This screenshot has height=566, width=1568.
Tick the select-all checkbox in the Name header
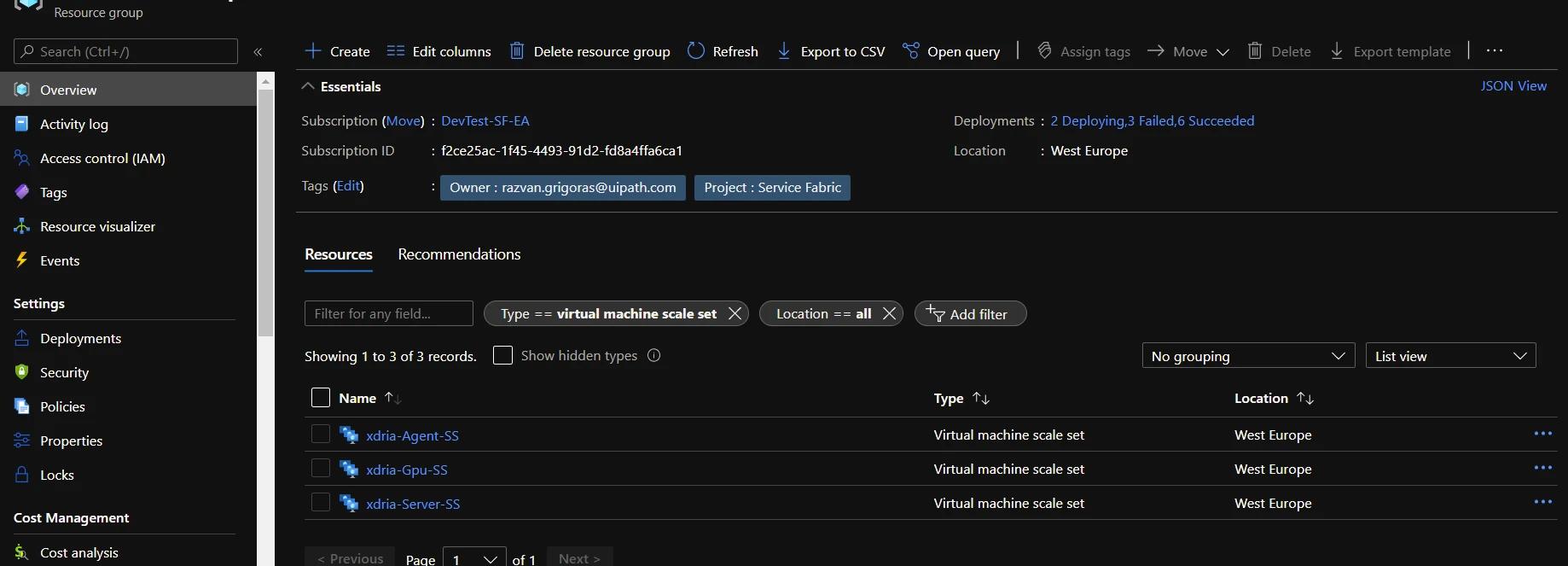click(321, 398)
